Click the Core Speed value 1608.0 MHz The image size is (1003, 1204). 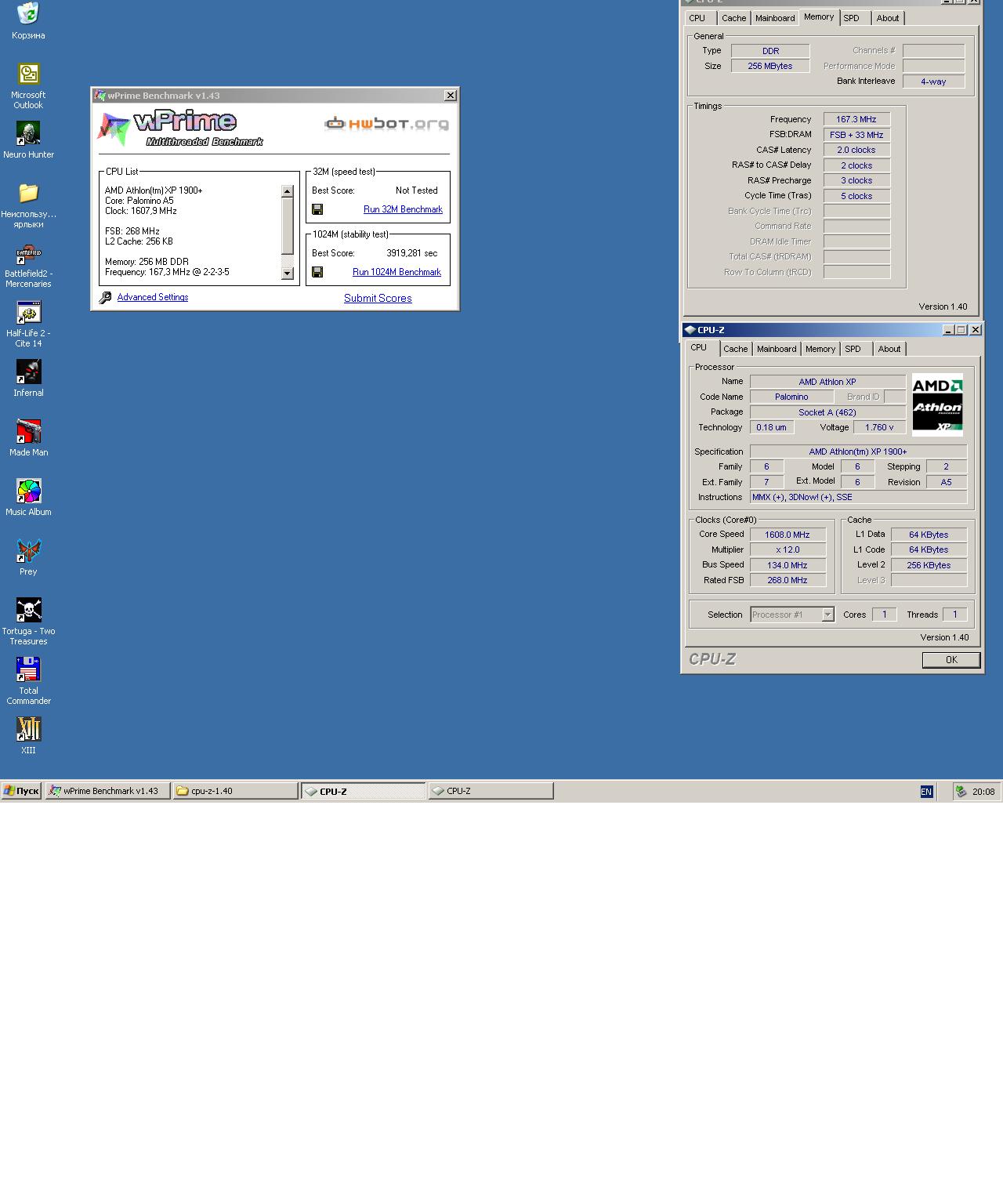pyautogui.click(x=788, y=535)
